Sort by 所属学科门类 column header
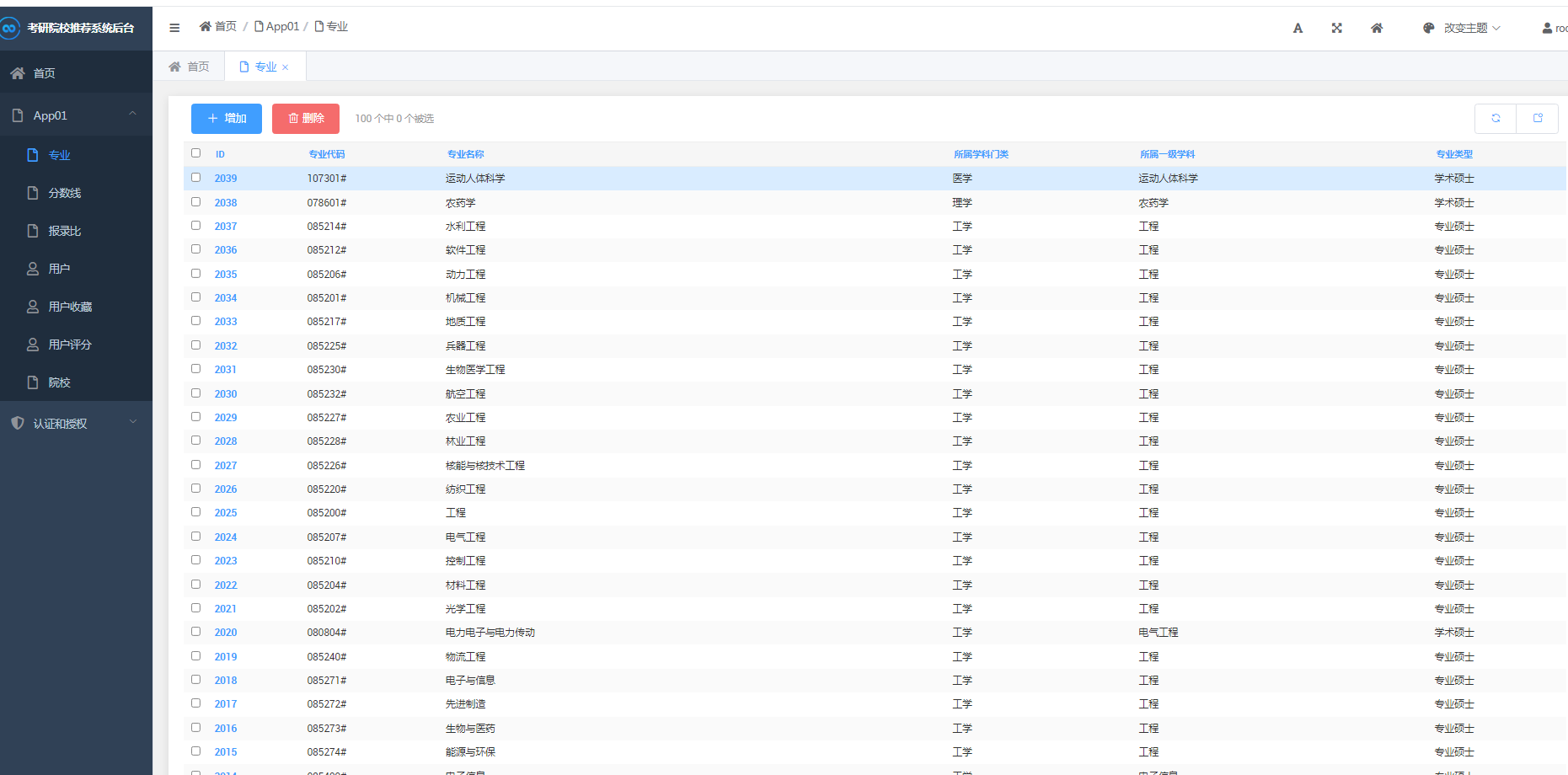Screen dimensions: 1568x775 [x=981, y=154]
